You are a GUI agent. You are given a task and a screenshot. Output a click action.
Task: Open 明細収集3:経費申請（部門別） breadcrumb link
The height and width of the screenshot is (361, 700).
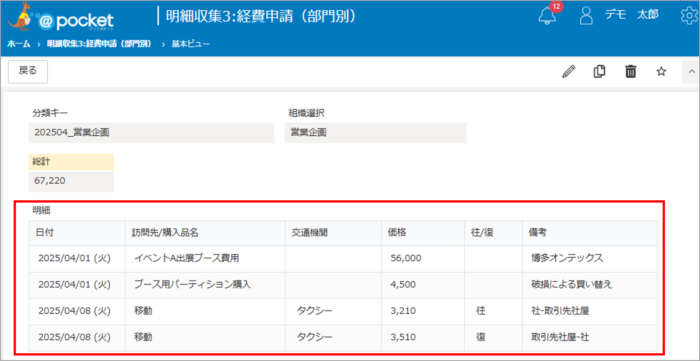(x=99, y=44)
